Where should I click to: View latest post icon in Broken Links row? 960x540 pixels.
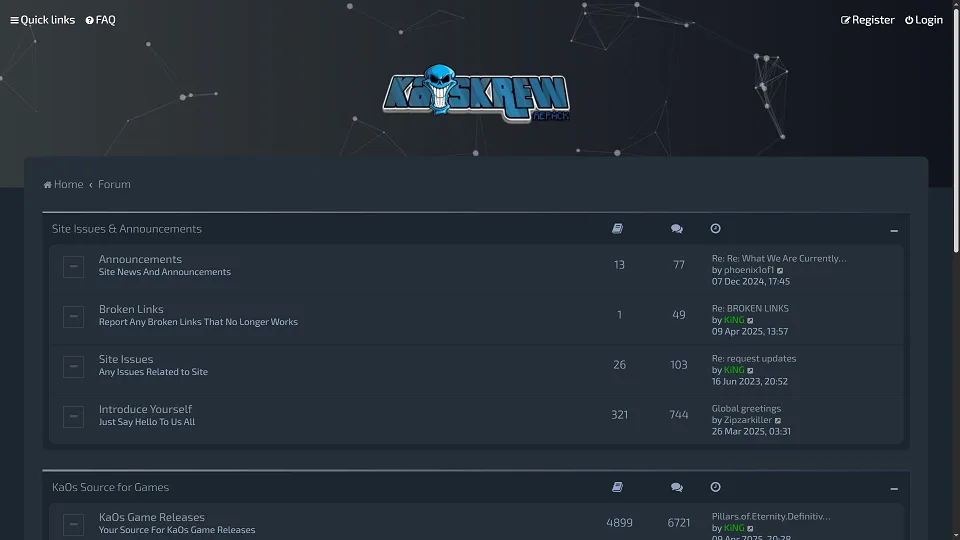751,321
